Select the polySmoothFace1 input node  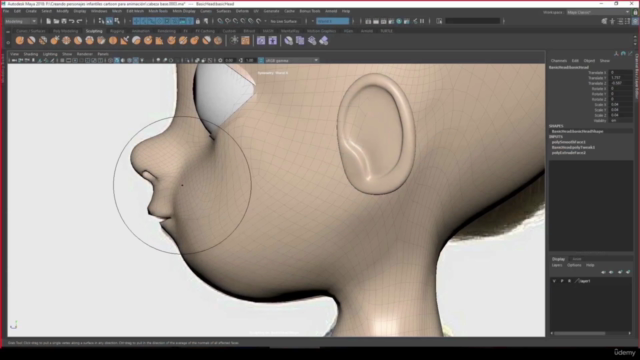(569, 142)
